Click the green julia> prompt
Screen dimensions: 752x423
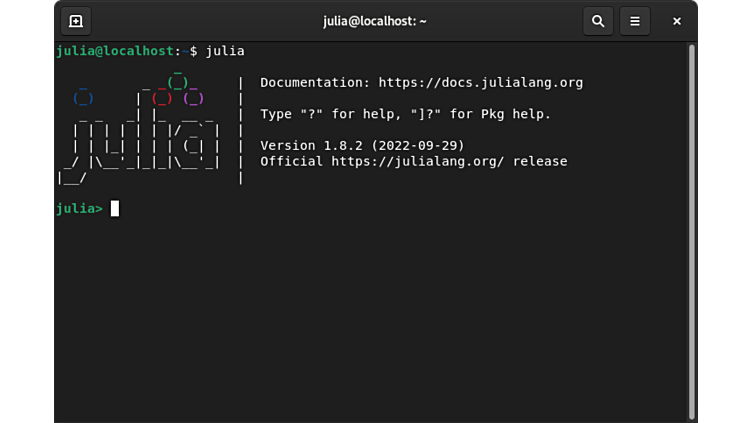click(x=79, y=209)
